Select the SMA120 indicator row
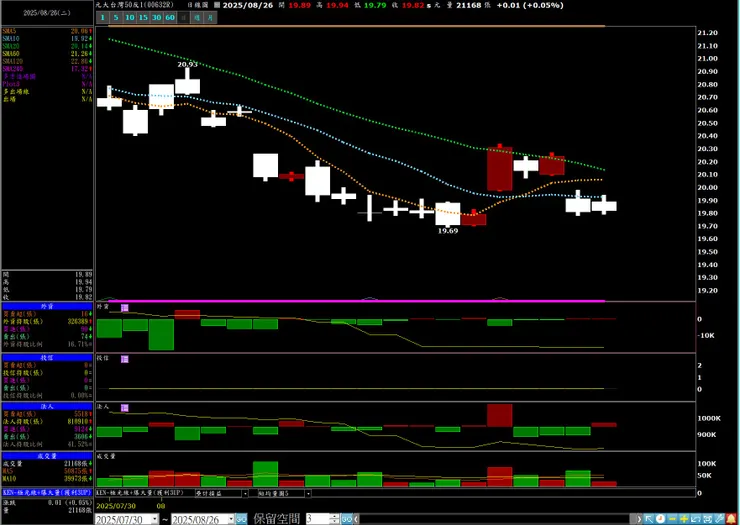The image size is (740, 525). tap(47, 61)
